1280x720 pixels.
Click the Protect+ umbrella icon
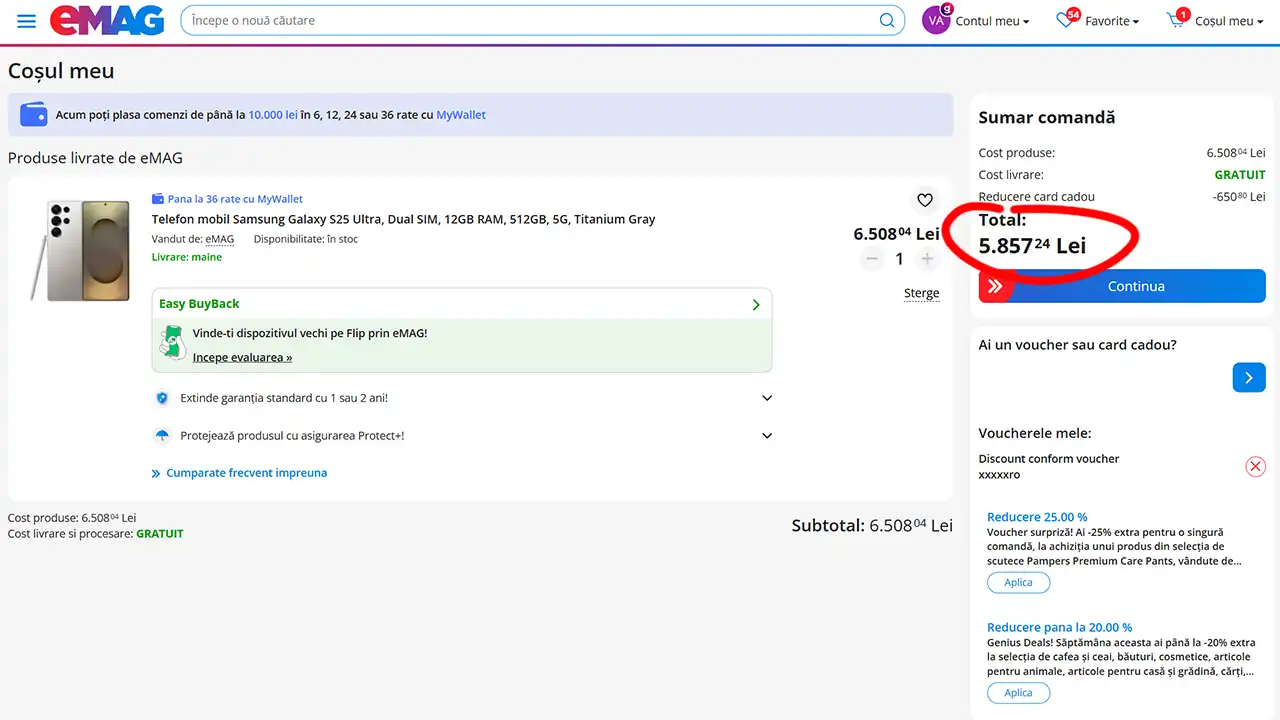tap(162, 436)
